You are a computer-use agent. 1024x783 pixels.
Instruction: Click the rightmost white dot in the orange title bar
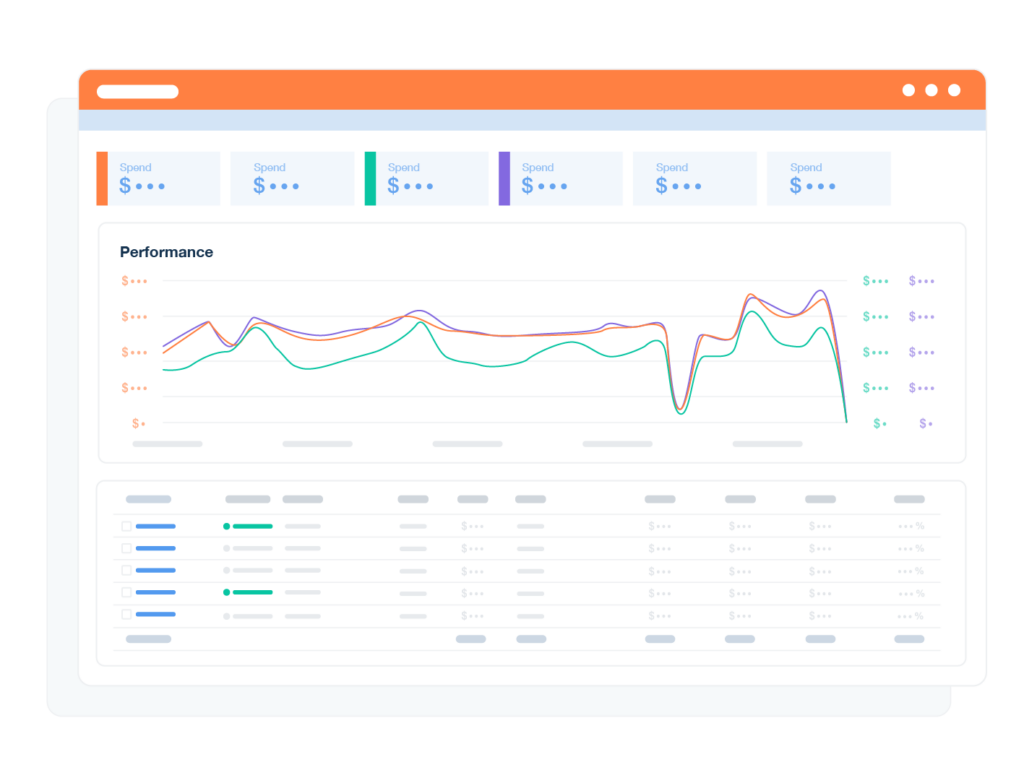click(x=954, y=90)
